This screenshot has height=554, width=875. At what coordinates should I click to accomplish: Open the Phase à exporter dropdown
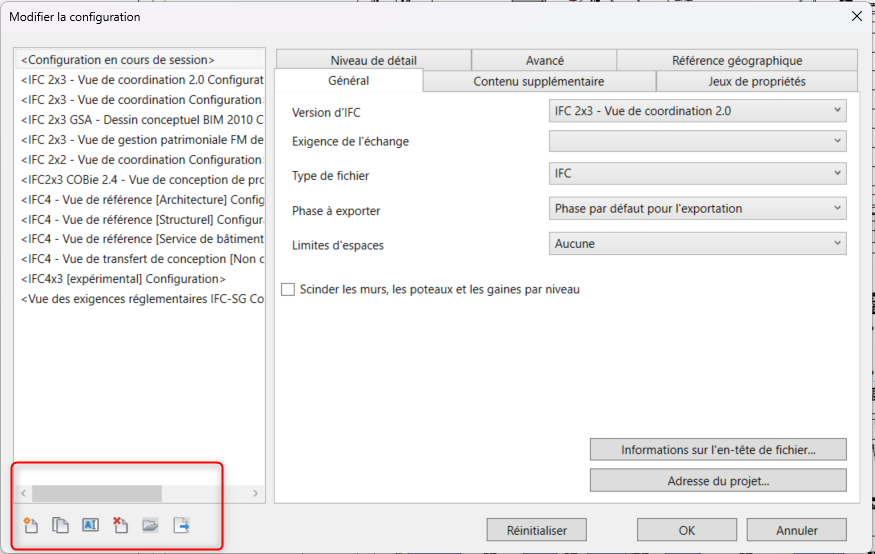pos(698,209)
